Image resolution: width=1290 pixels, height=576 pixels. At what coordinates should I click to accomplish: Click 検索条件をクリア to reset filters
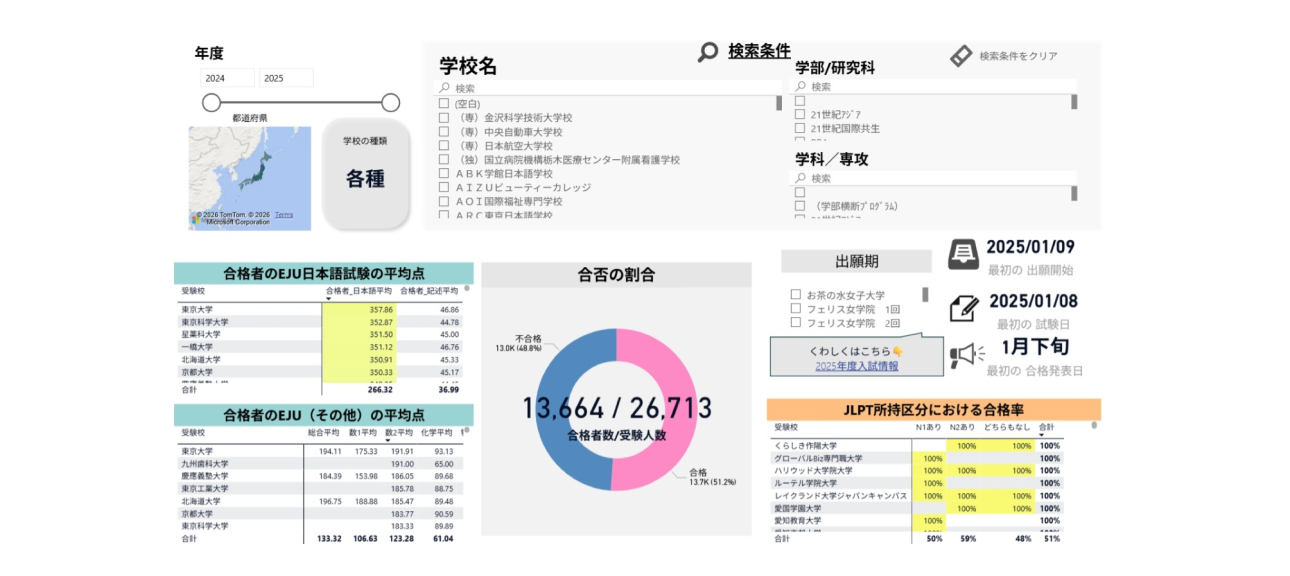(x=1018, y=56)
